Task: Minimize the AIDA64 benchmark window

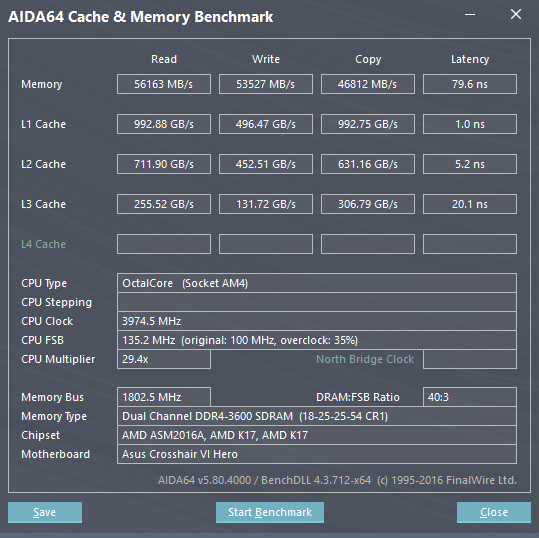Action: tap(470, 15)
